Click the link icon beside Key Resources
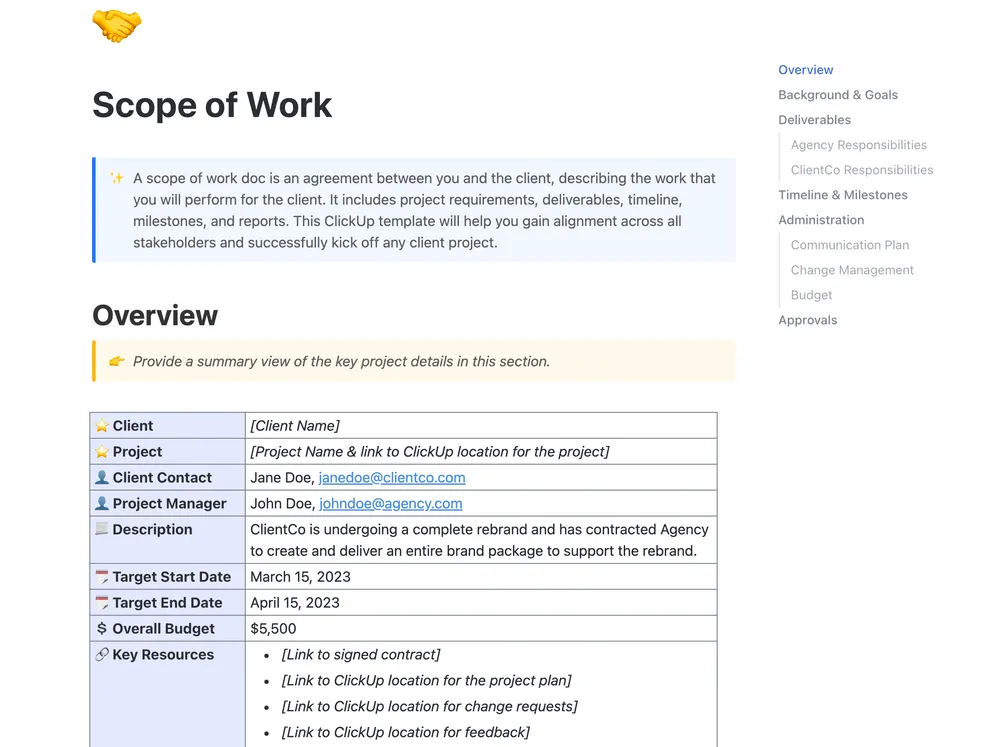 [102, 655]
